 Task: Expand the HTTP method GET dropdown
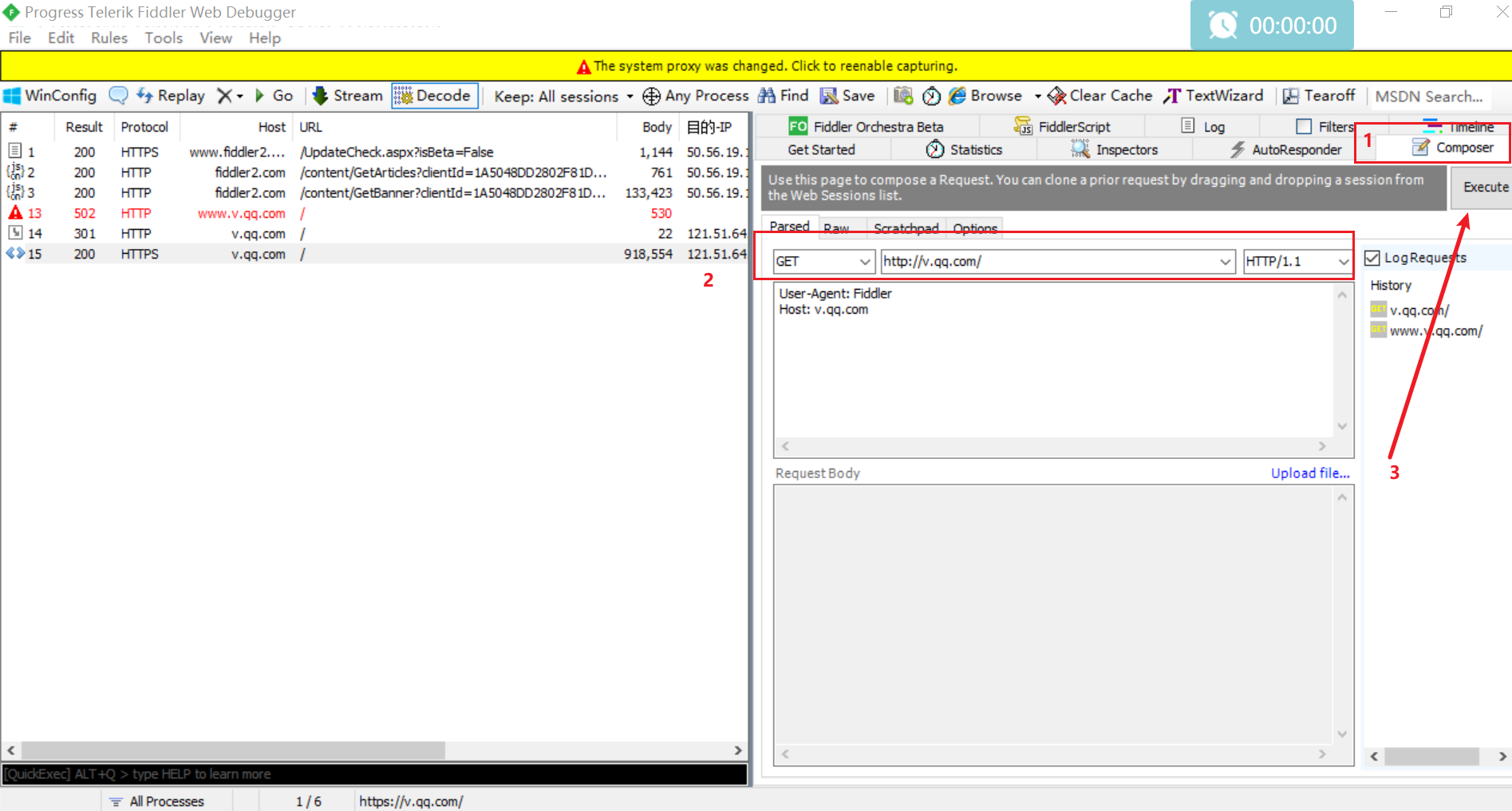point(864,262)
